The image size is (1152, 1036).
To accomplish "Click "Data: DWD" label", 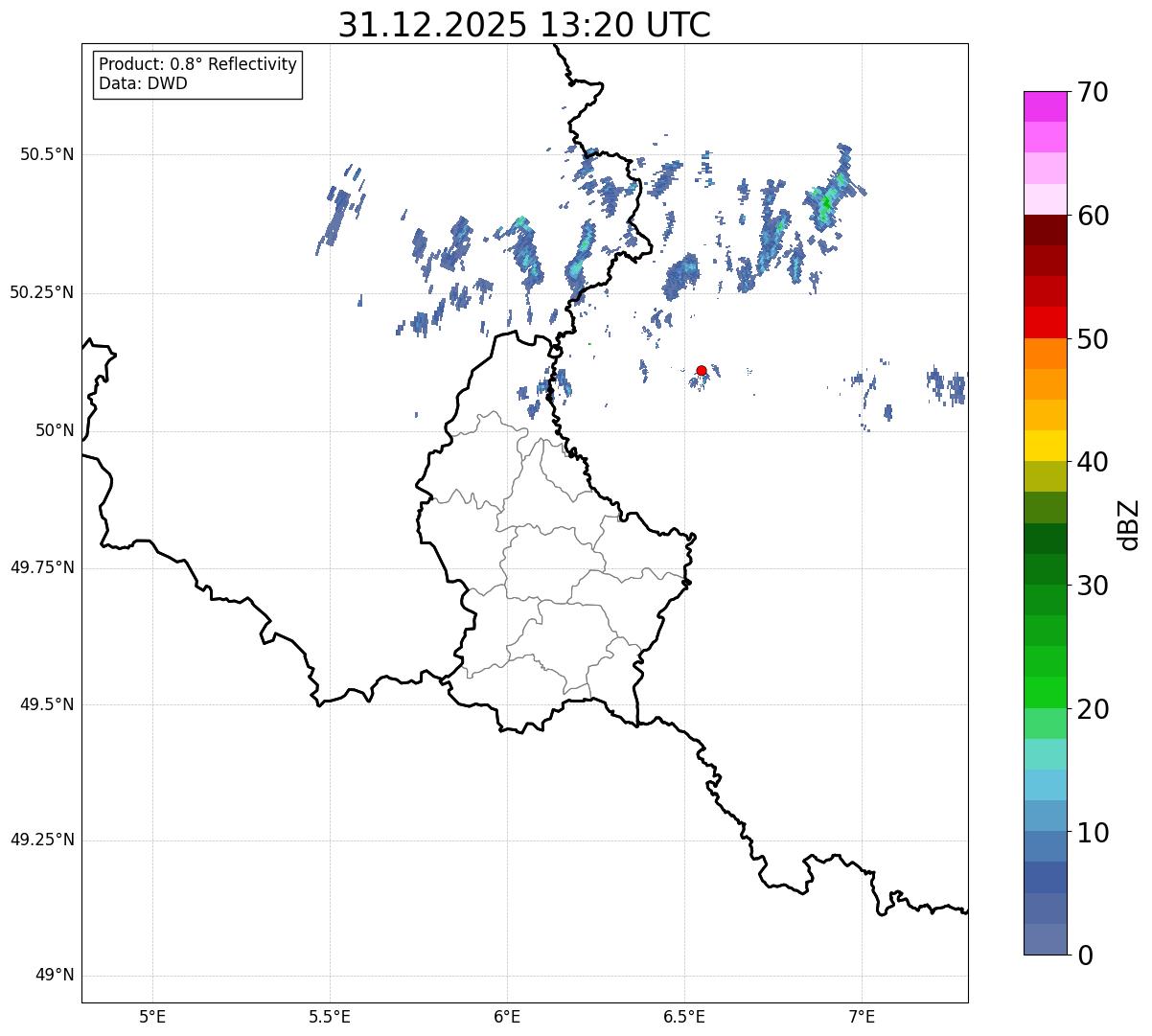I will pyautogui.click(x=143, y=83).
